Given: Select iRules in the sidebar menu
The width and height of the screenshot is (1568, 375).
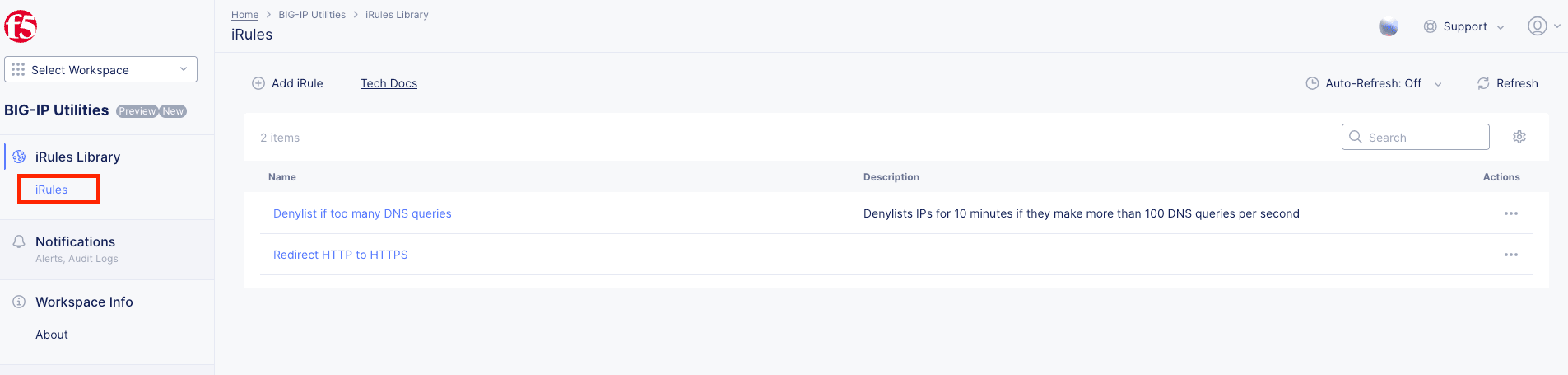Looking at the screenshot, I should pyautogui.click(x=52, y=190).
